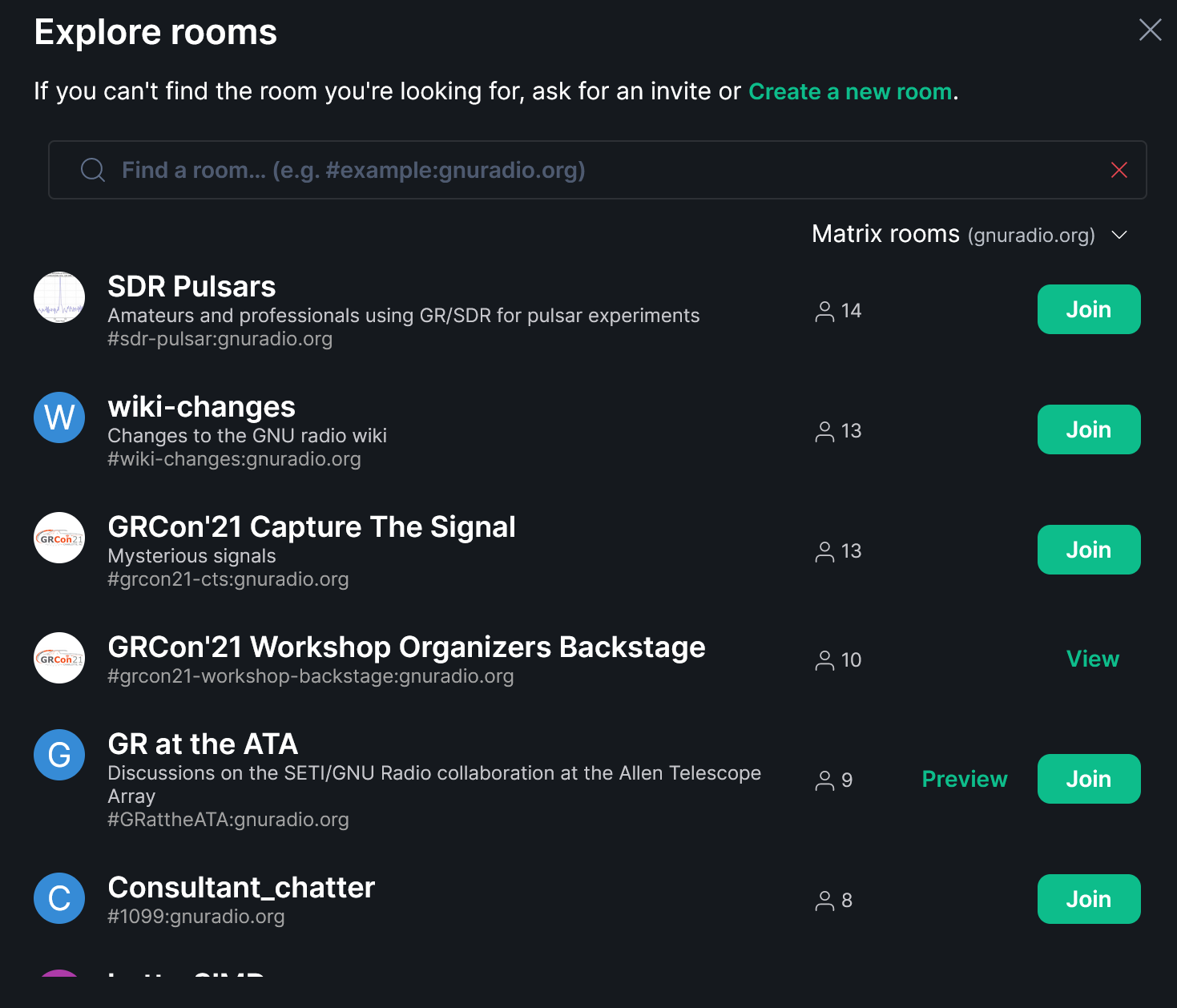Click the #grcon21-workshop-backstage:gnuradio.org alias
This screenshot has width=1177, height=1008.
coord(311,676)
